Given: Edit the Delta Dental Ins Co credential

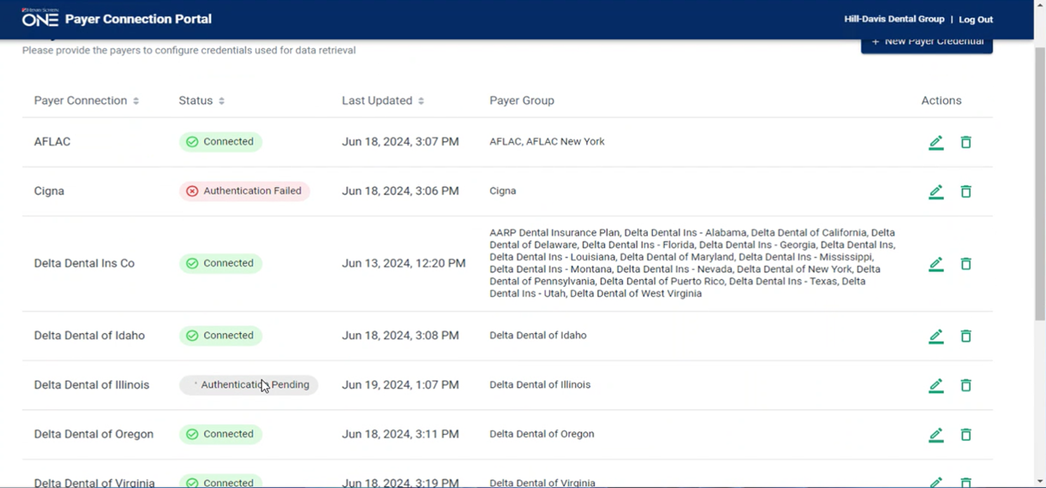Looking at the screenshot, I should [936, 263].
